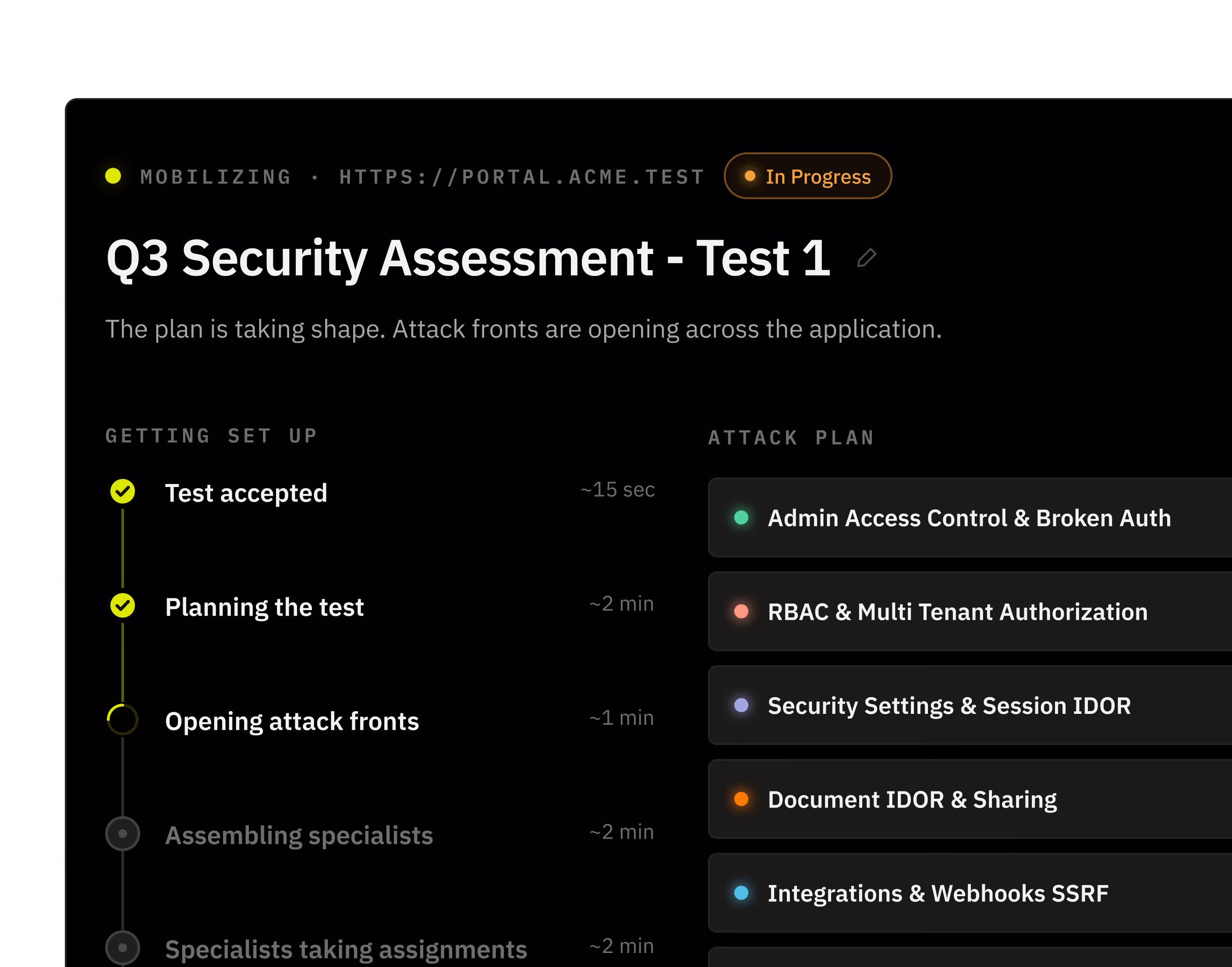Open the Integrations & Webhooks SSRF card
1232x967 pixels.
(970, 893)
